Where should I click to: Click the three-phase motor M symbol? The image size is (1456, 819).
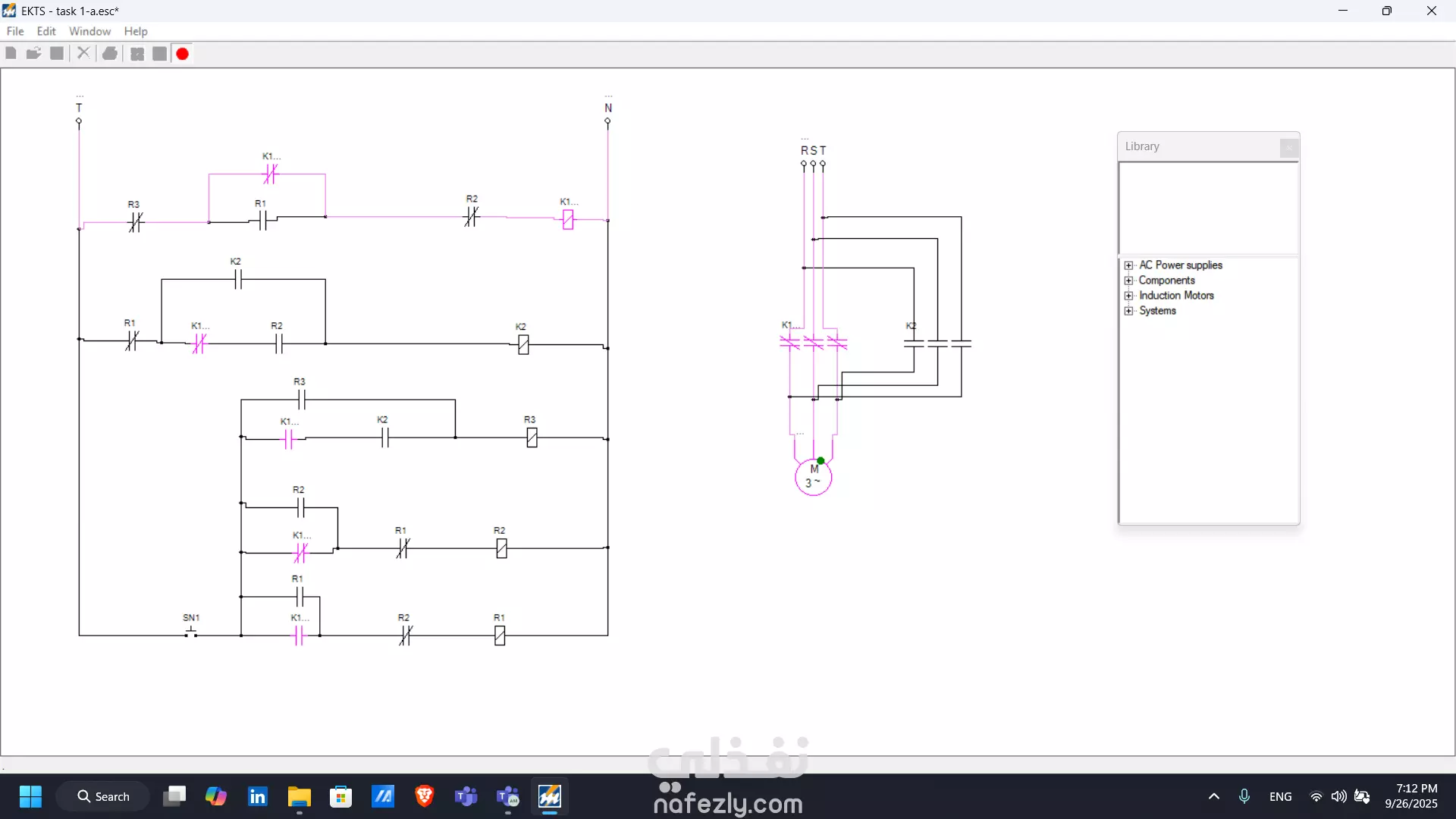pyautogui.click(x=813, y=478)
